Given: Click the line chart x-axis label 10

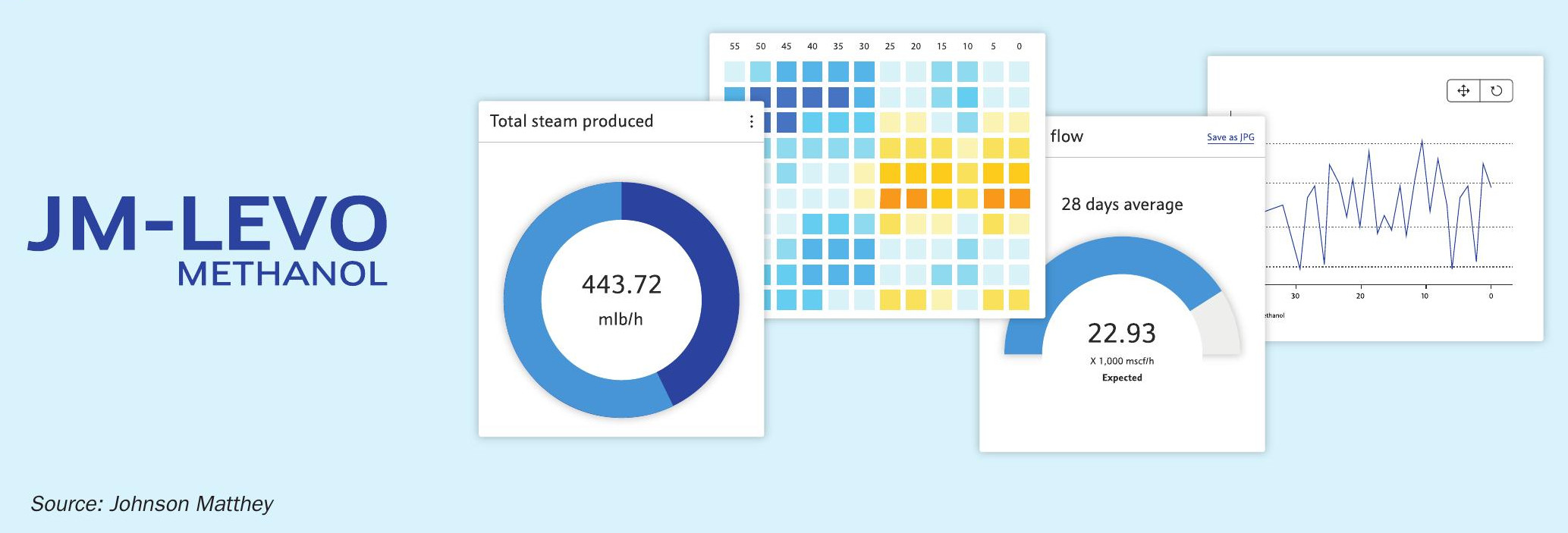Looking at the screenshot, I should (x=1425, y=296).
